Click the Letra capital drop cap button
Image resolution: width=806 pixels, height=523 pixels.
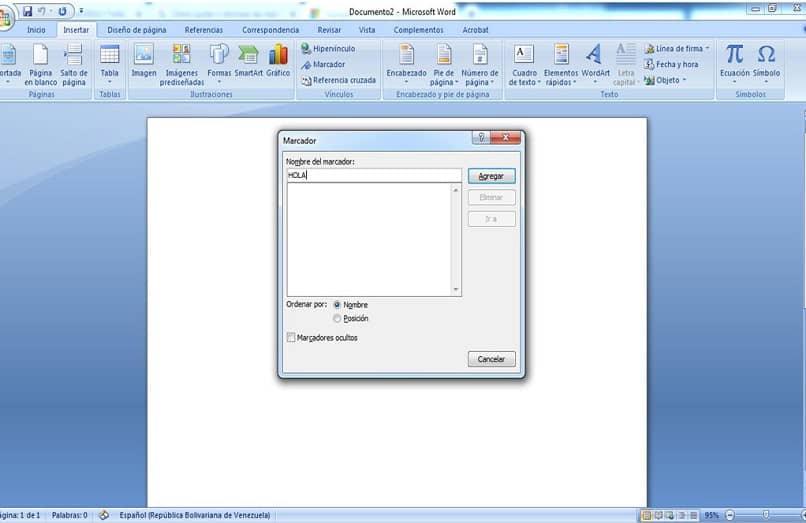point(626,65)
